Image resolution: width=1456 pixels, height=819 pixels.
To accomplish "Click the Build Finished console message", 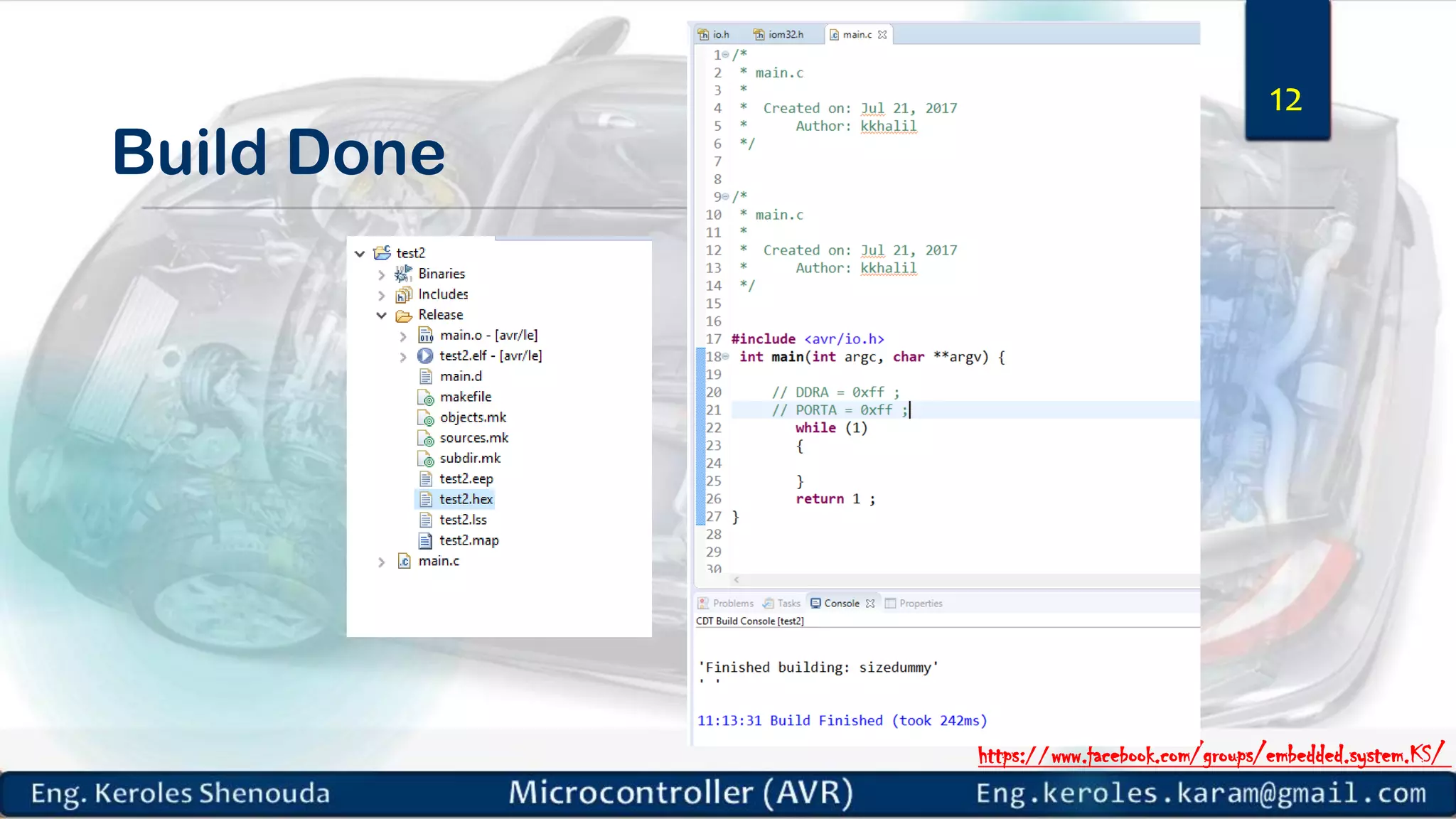I will 842,721.
